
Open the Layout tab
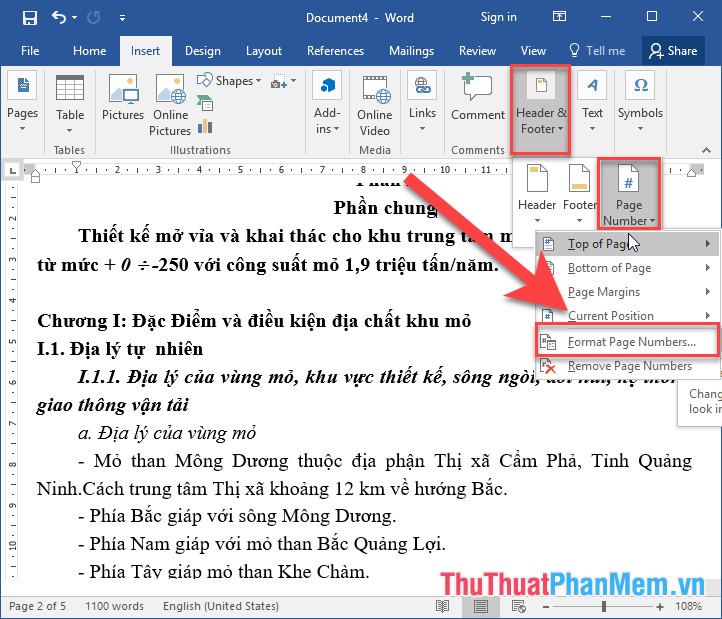point(264,51)
